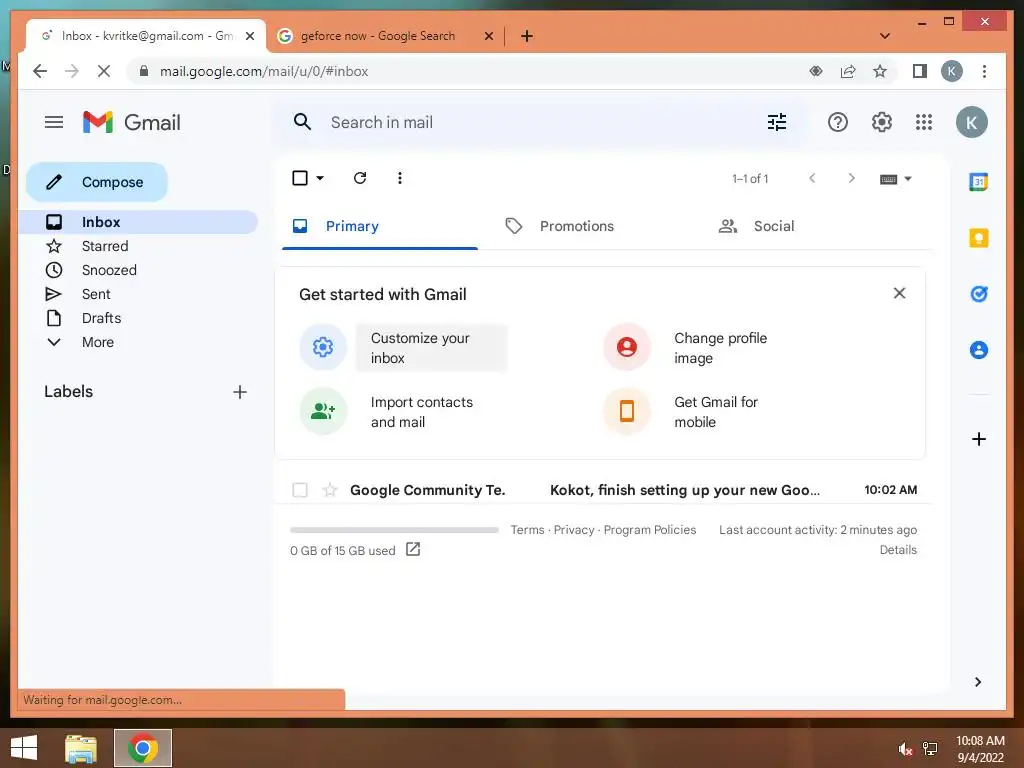
Task: Show search options filter icon
Action: [776, 122]
